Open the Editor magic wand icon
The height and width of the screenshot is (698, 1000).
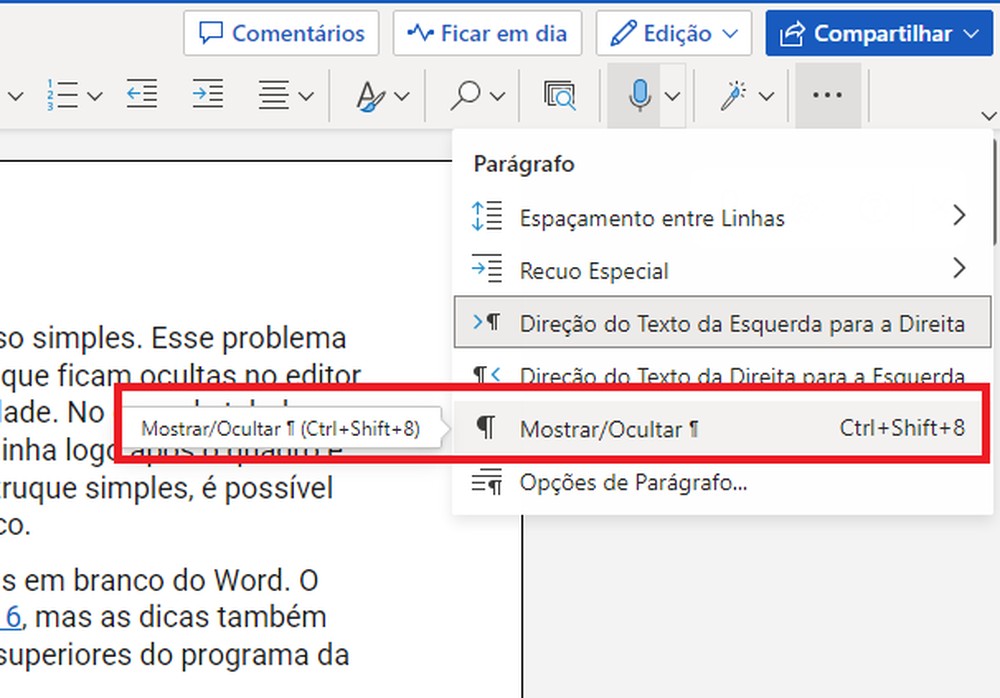[733, 95]
